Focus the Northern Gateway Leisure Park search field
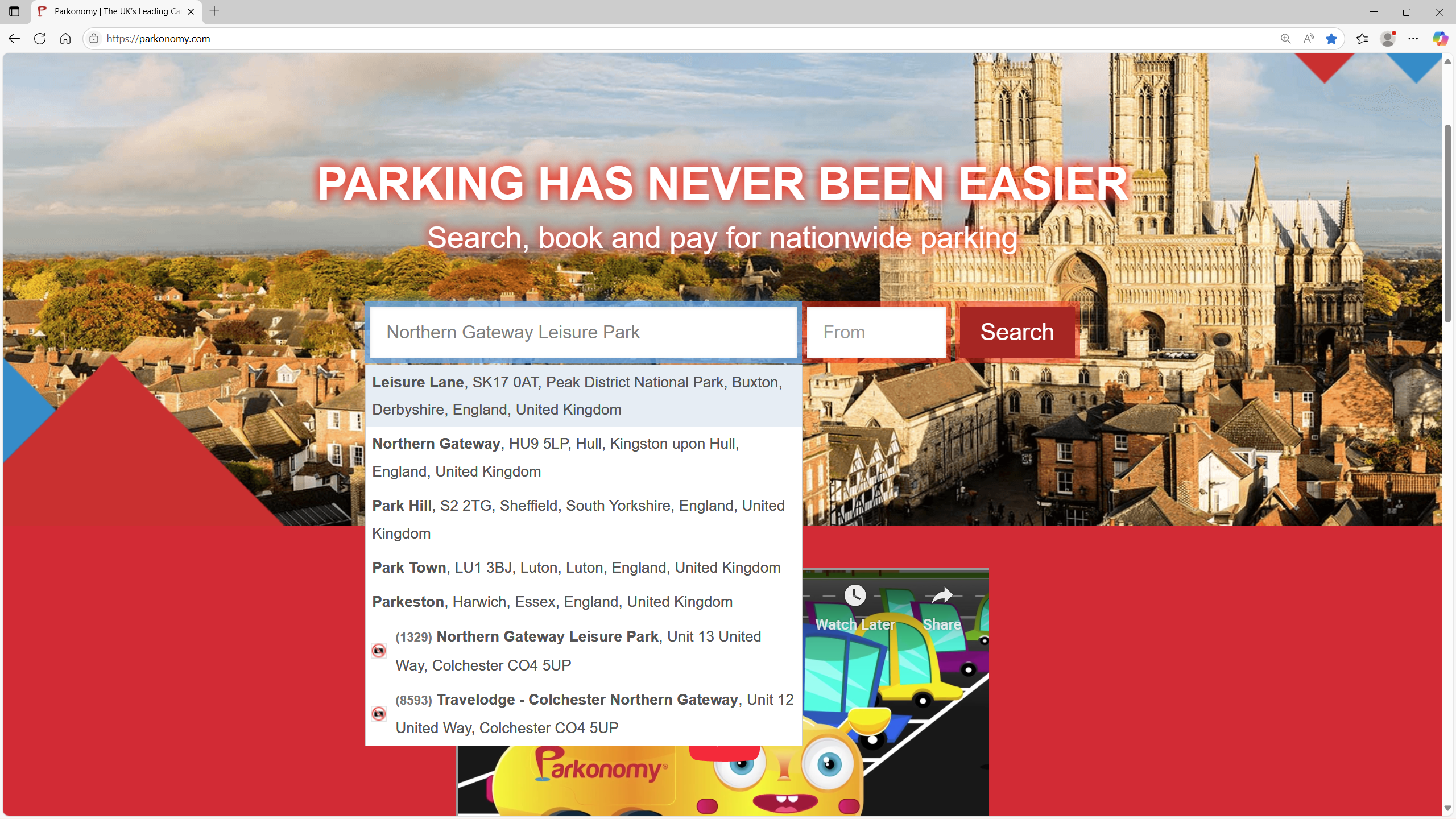This screenshot has width=1456, height=819. click(583, 332)
